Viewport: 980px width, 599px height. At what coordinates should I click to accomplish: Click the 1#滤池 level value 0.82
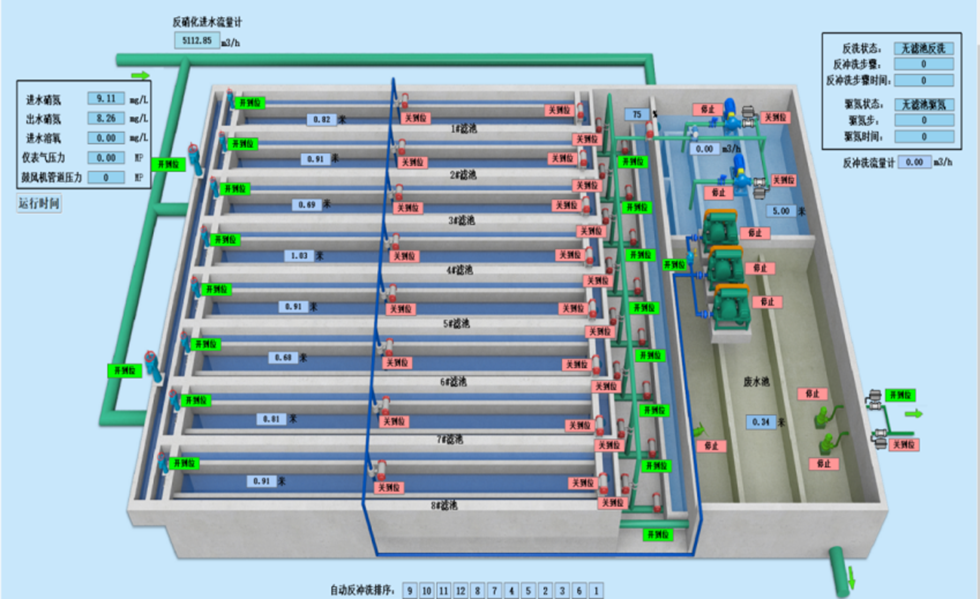click(322, 119)
